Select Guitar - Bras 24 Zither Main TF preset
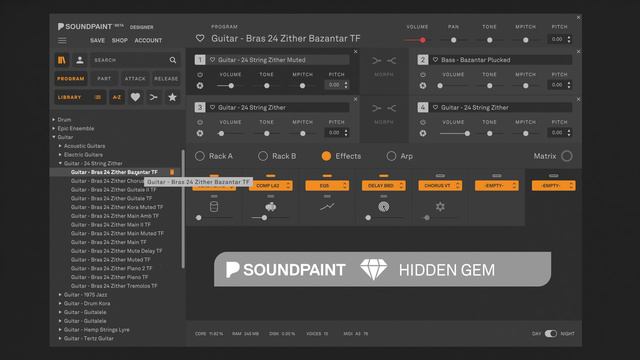This screenshot has width=640, height=360. coord(108,242)
